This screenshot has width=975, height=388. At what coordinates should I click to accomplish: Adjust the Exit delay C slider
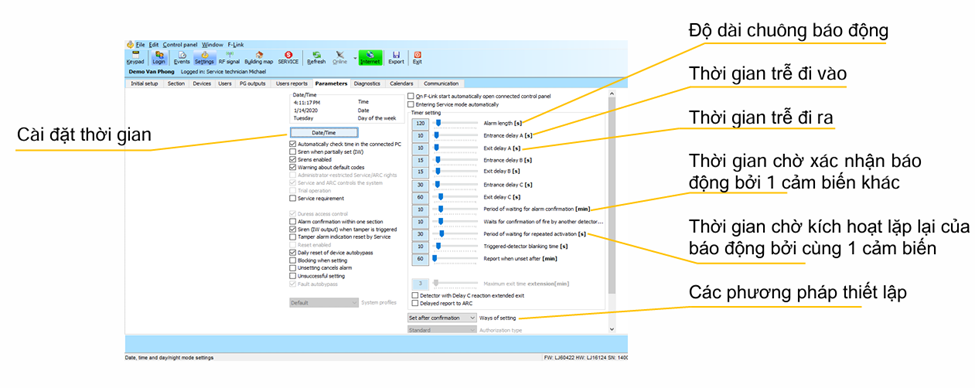441,196
